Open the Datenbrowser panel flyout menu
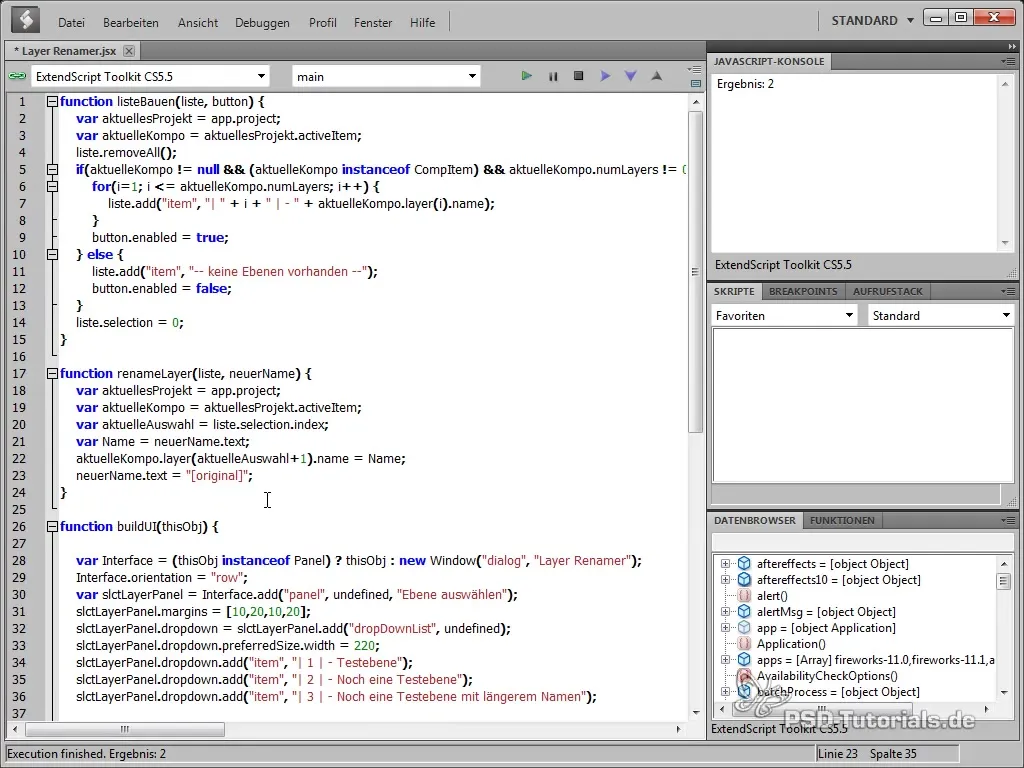Image resolution: width=1024 pixels, height=768 pixels. tap(1008, 520)
